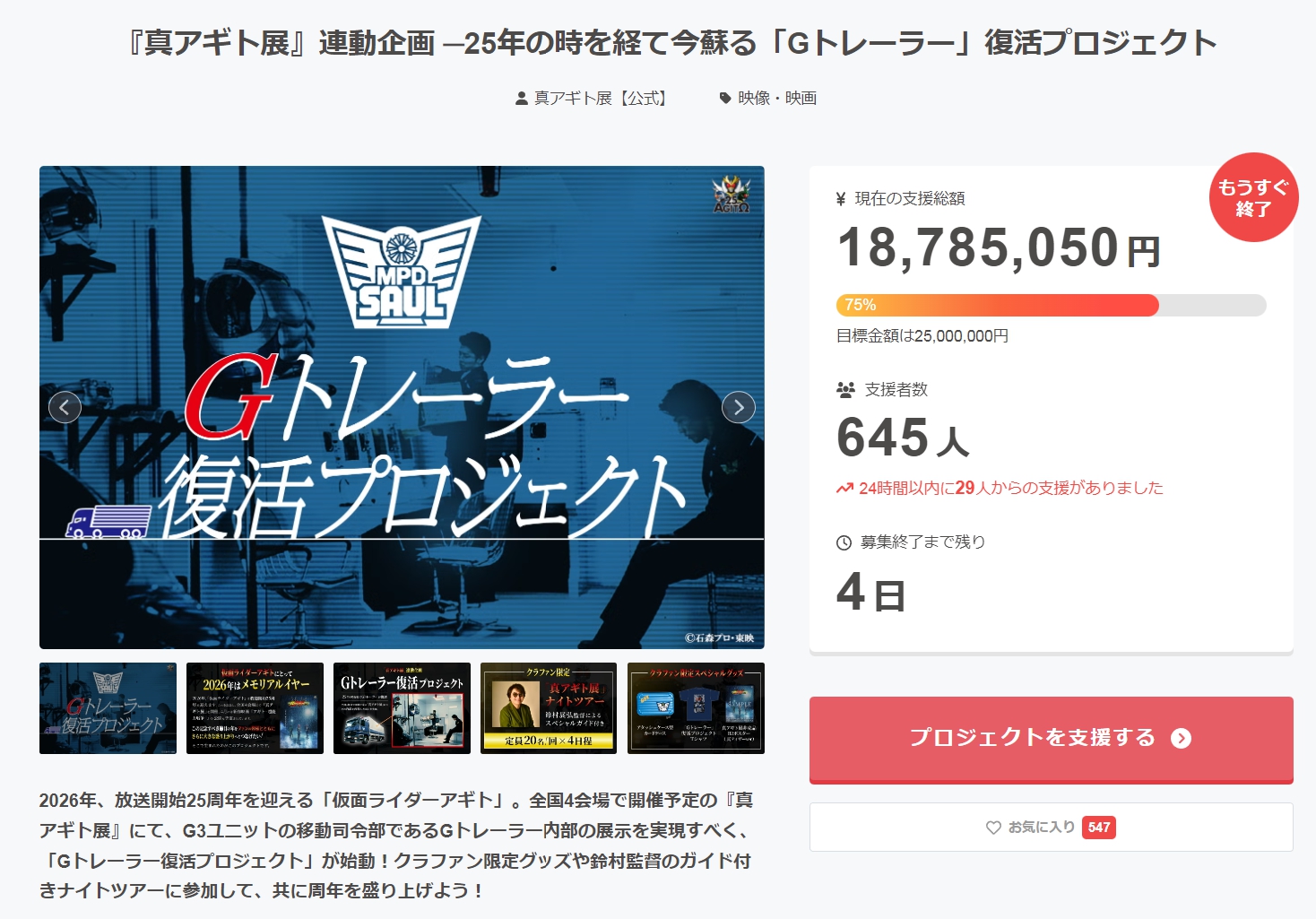Select the third thumbnail with trailer photo
This screenshot has height=919, width=1316.
(402, 708)
